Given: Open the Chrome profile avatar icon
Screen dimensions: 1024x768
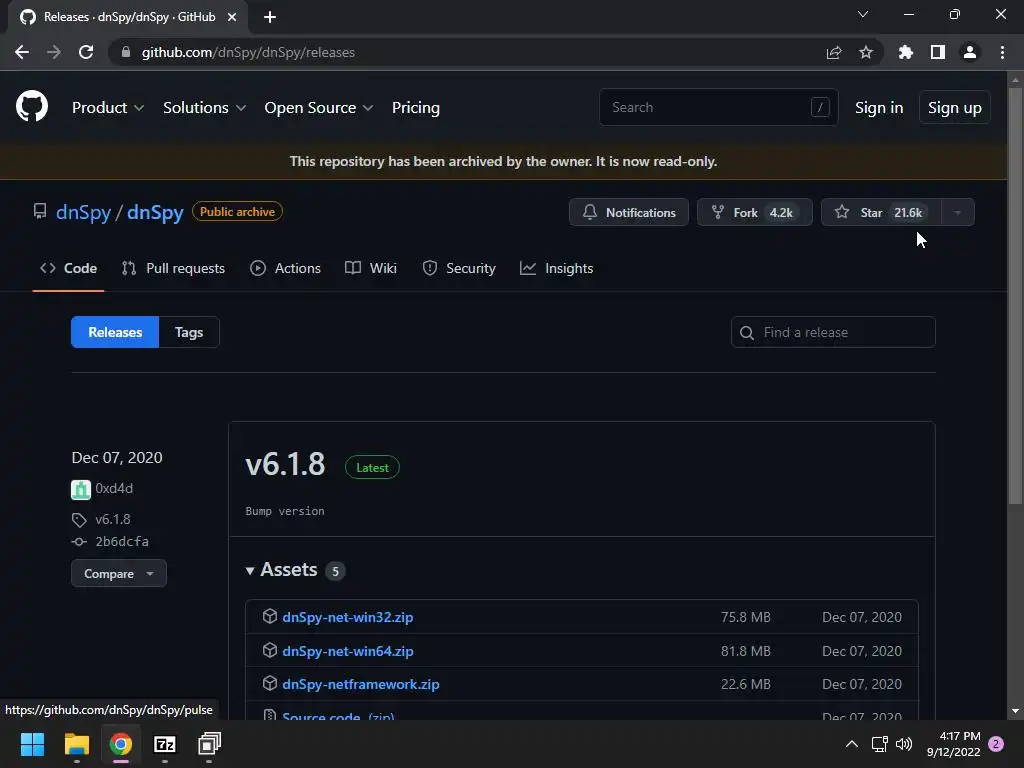Looking at the screenshot, I should (x=970, y=52).
